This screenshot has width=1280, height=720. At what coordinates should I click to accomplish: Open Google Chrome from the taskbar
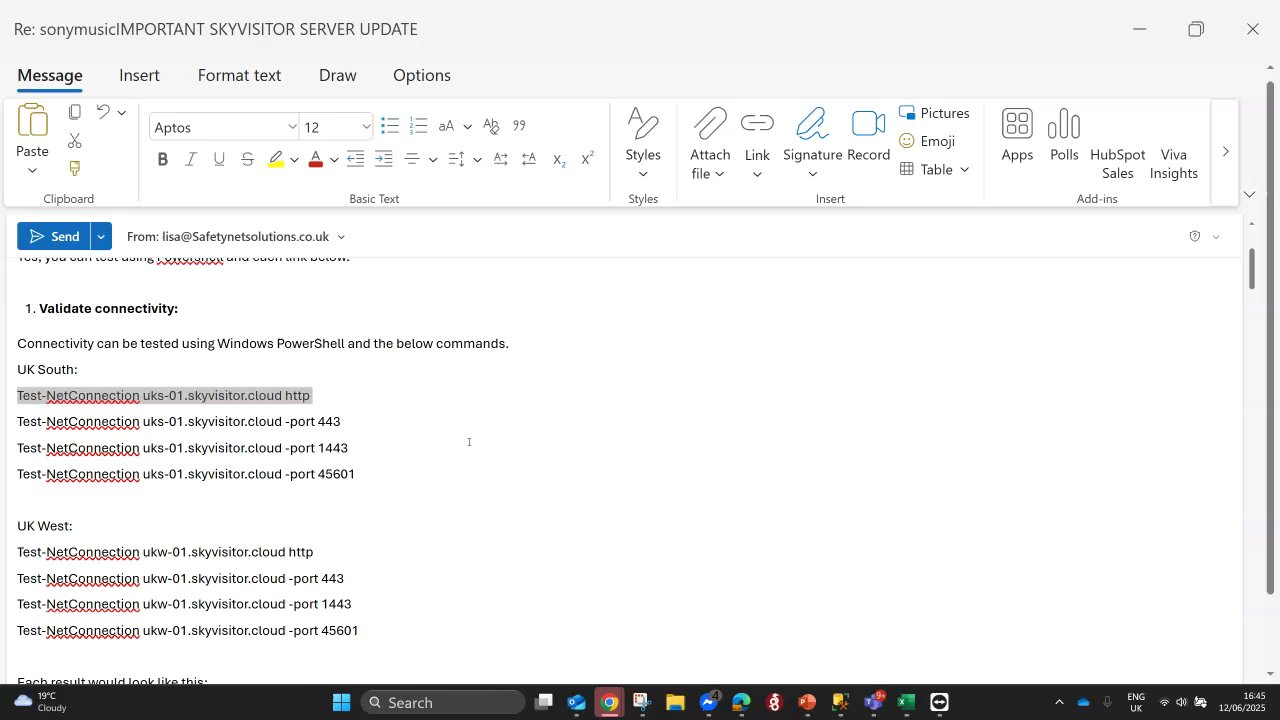point(609,702)
